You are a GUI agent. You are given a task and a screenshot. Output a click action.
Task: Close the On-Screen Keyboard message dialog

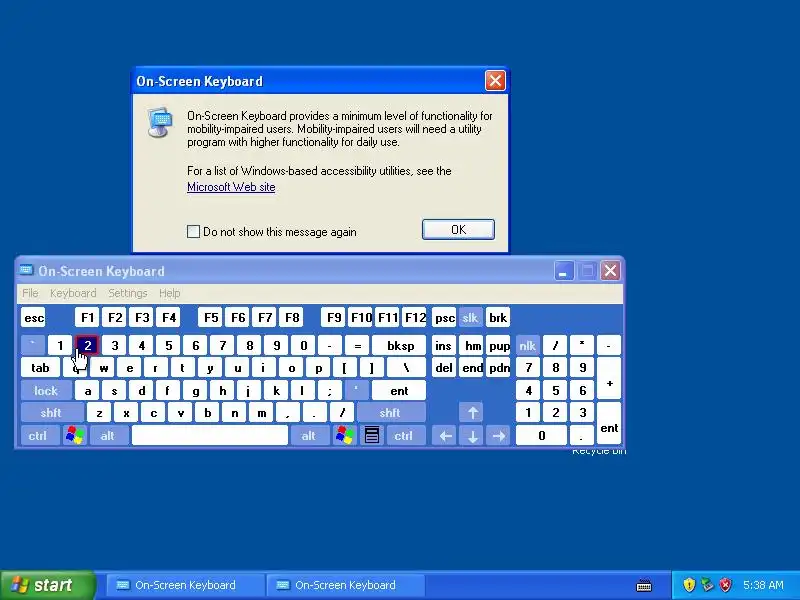pyautogui.click(x=494, y=81)
